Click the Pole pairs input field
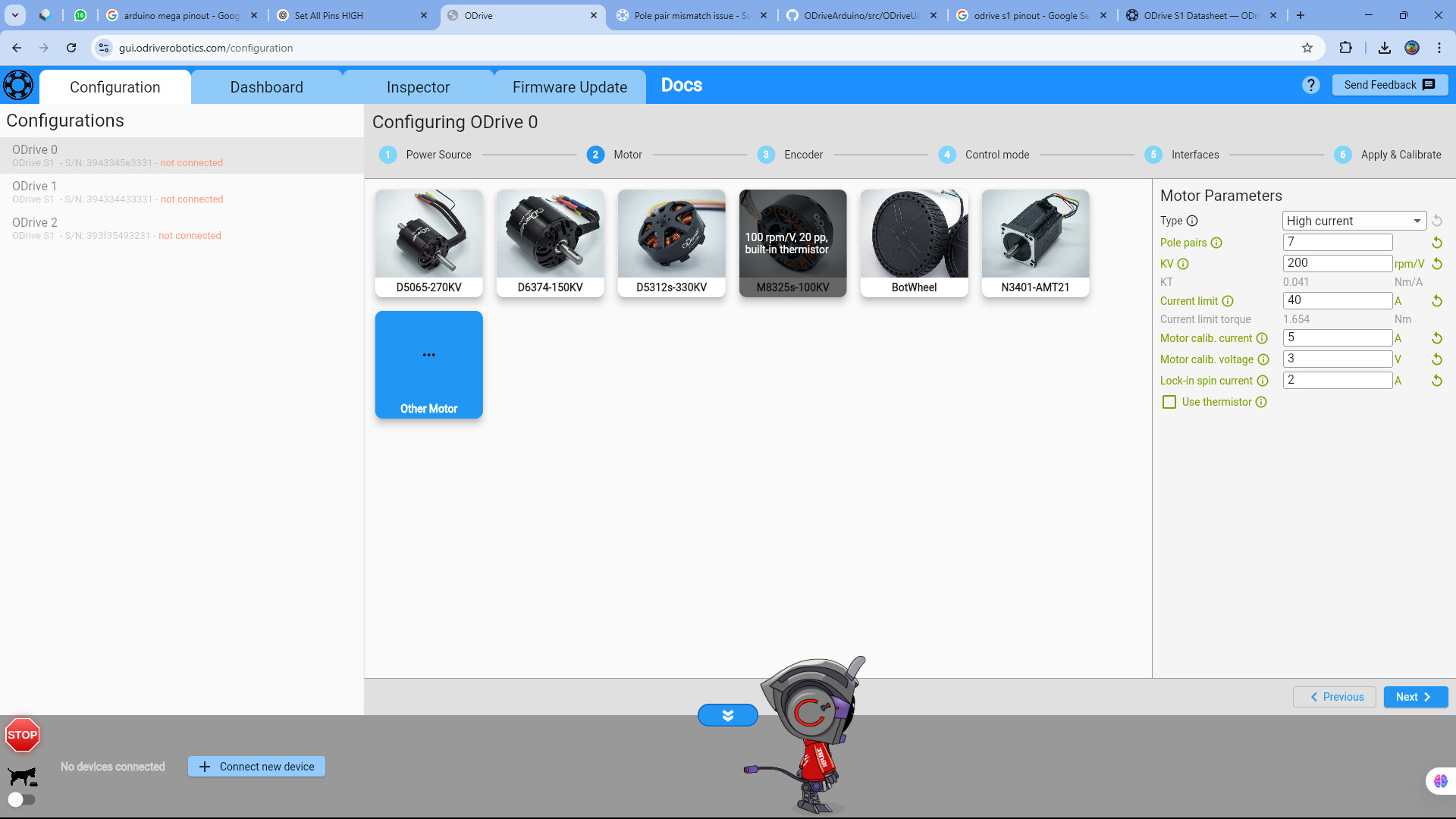 (x=1338, y=243)
